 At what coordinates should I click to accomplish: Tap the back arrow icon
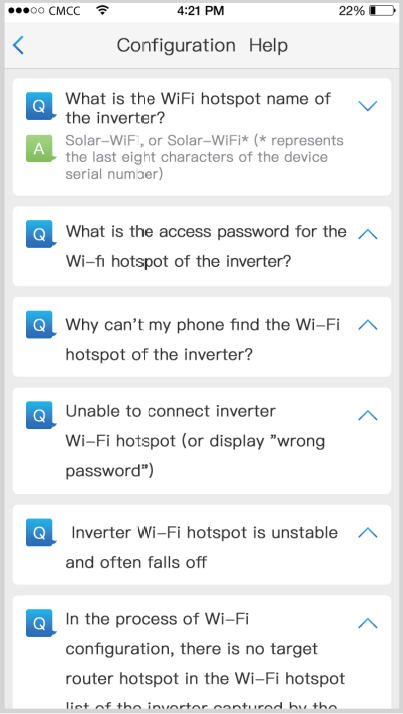click(18, 46)
